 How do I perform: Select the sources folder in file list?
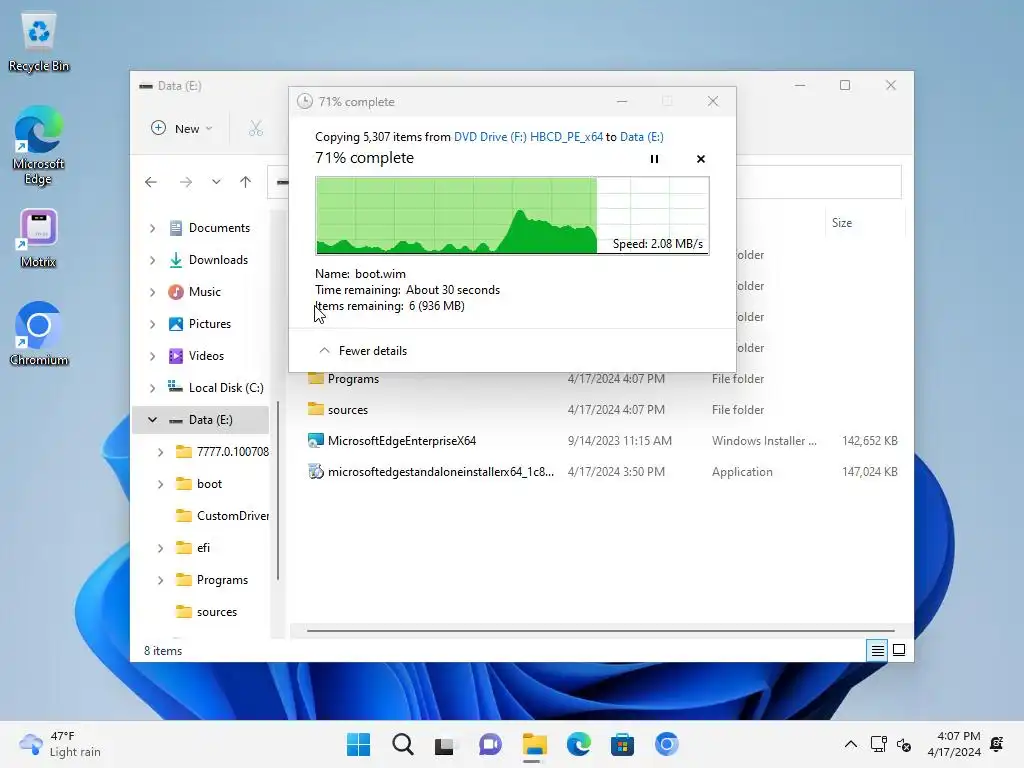point(338,410)
